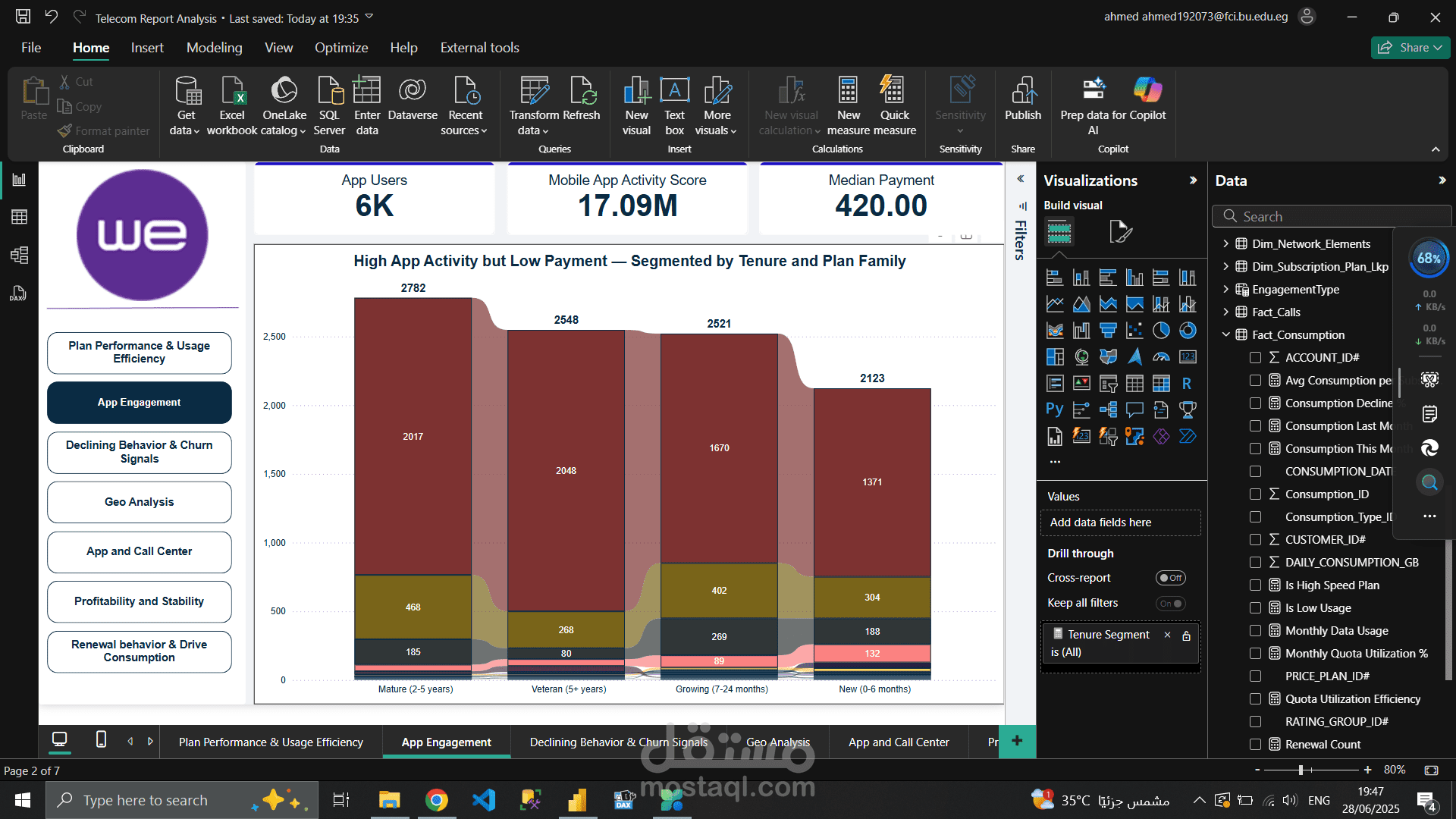Screen dimensions: 1456x819
Task: Click Profitability and Stability button
Action: click(140, 601)
